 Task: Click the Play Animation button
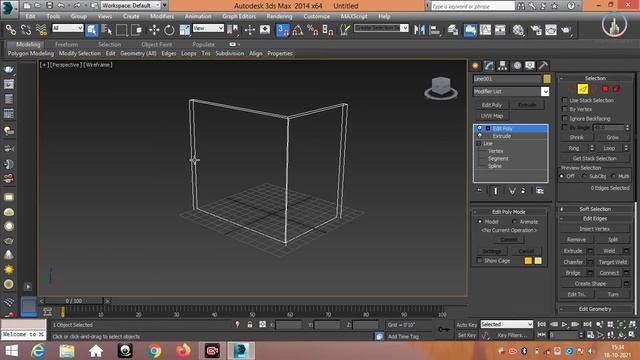(564, 324)
